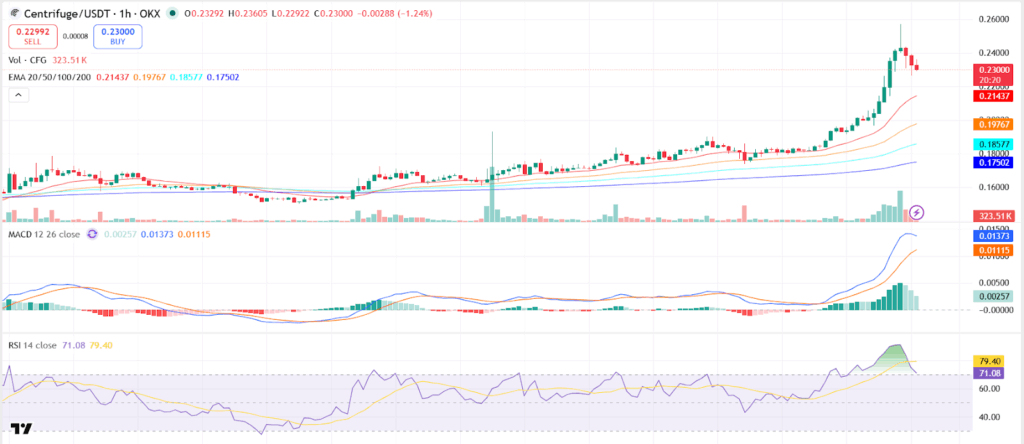The height and width of the screenshot is (444, 1024).
Task: Click the cyan 0.18577 price-axis tag
Action: [x=991, y=144]
